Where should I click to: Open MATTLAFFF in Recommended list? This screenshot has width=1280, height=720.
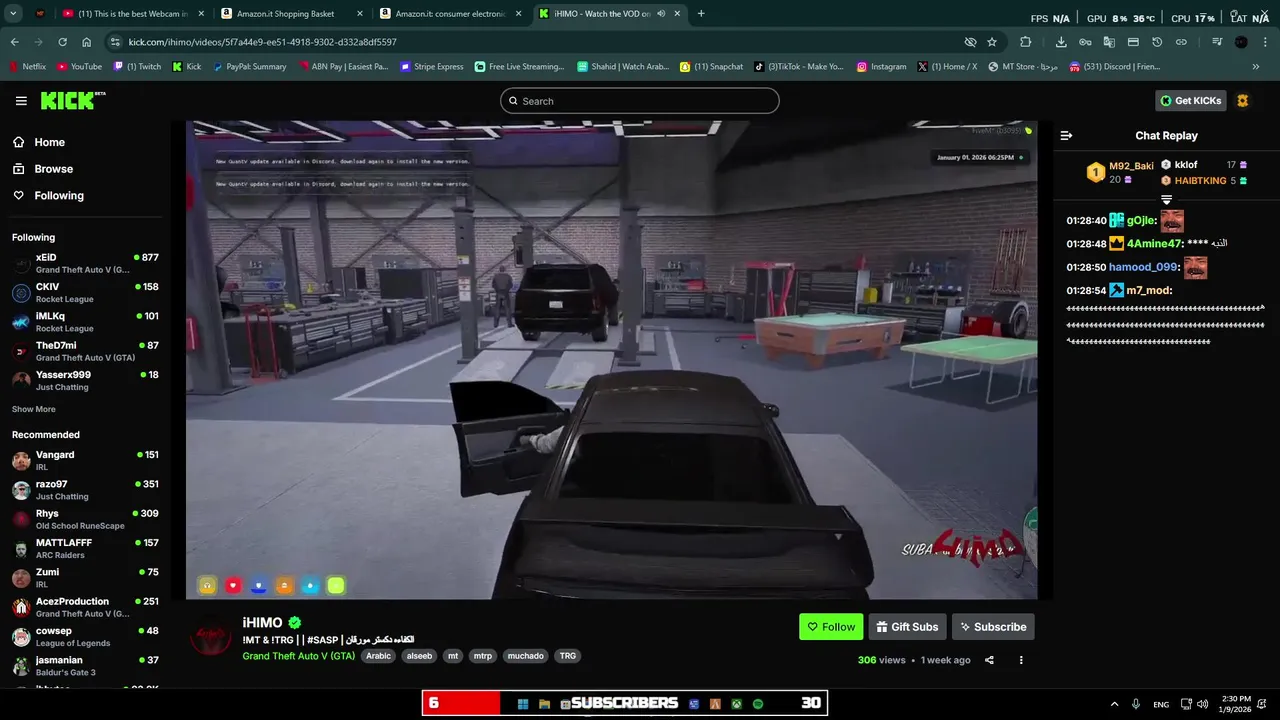(86, 549)
